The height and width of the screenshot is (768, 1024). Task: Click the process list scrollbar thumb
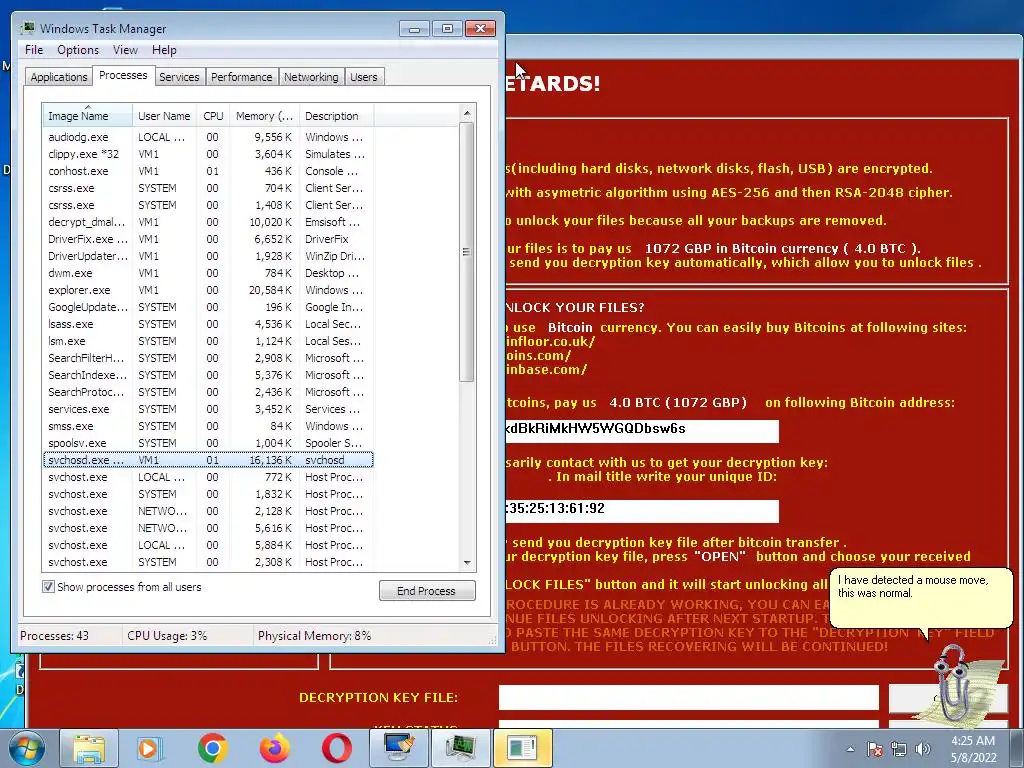click(466, 251)
